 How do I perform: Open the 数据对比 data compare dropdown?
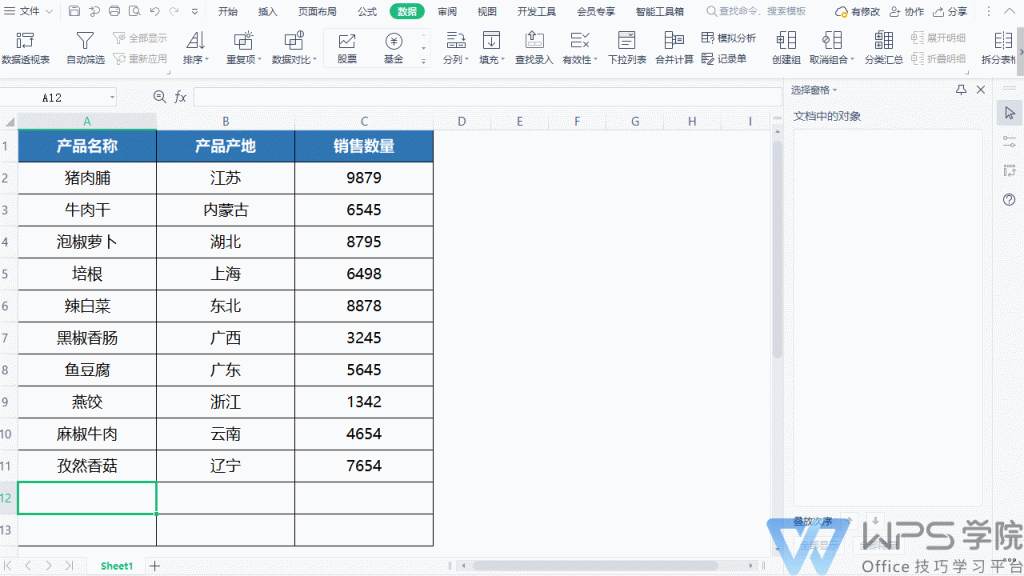coord(294,48)
